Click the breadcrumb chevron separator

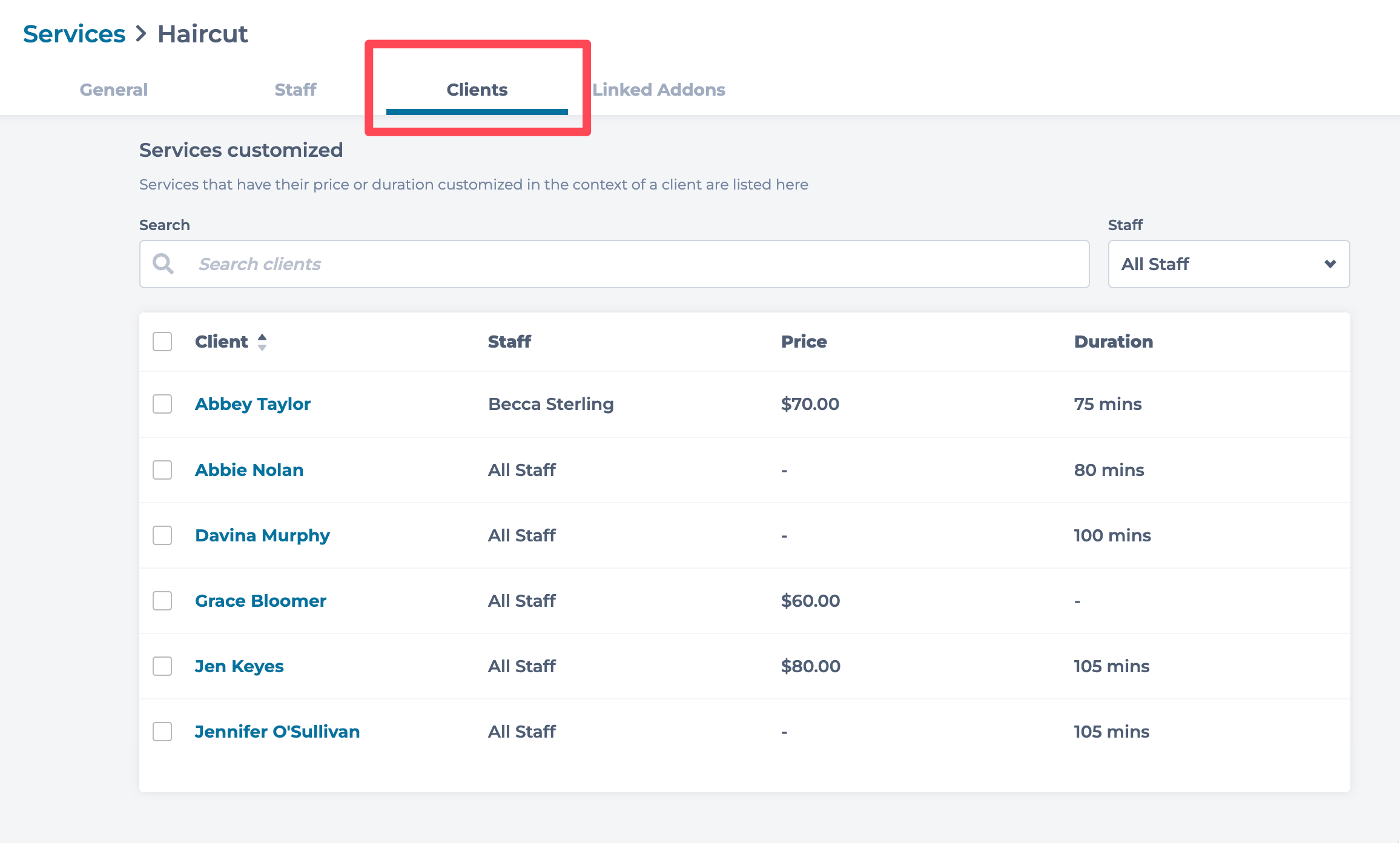(x=141, y=34)
